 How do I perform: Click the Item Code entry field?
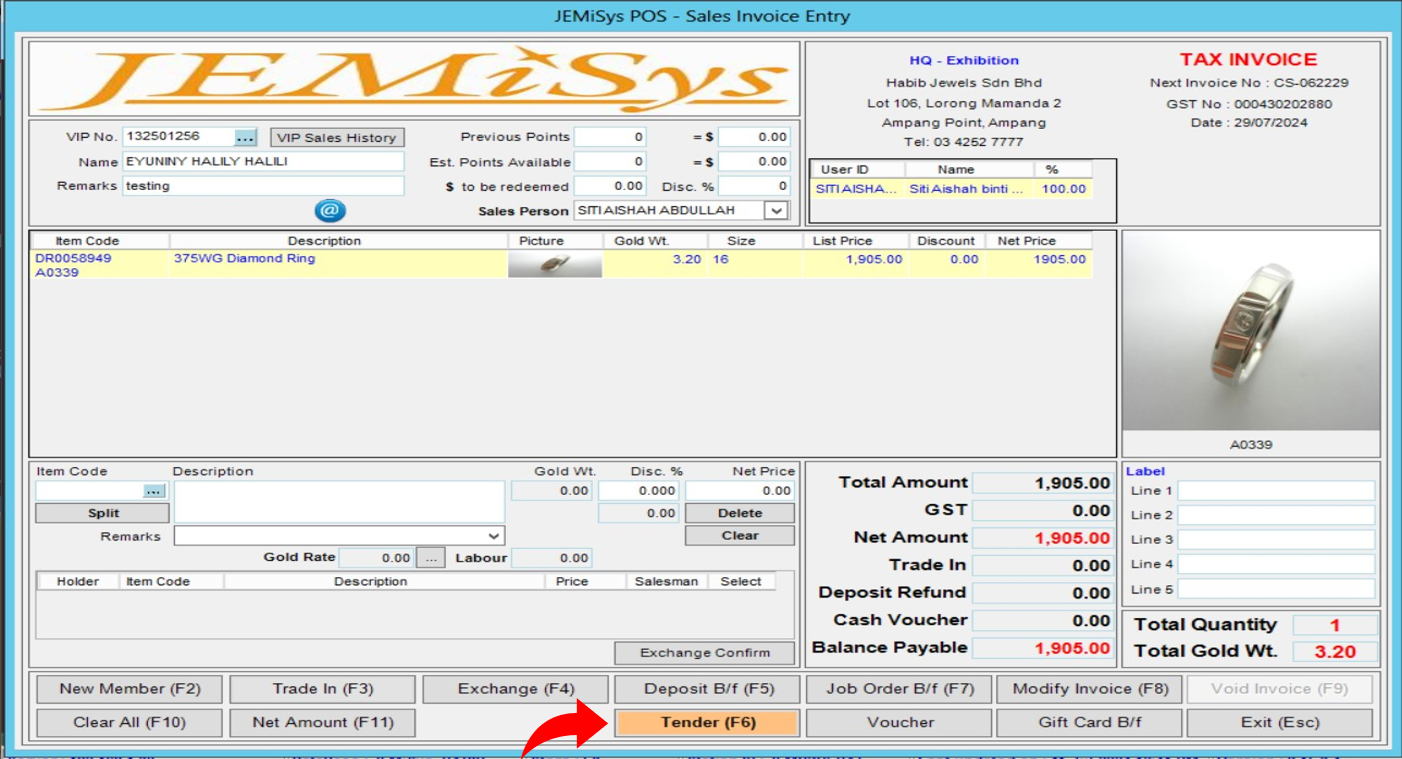click(x=89, y=491)
